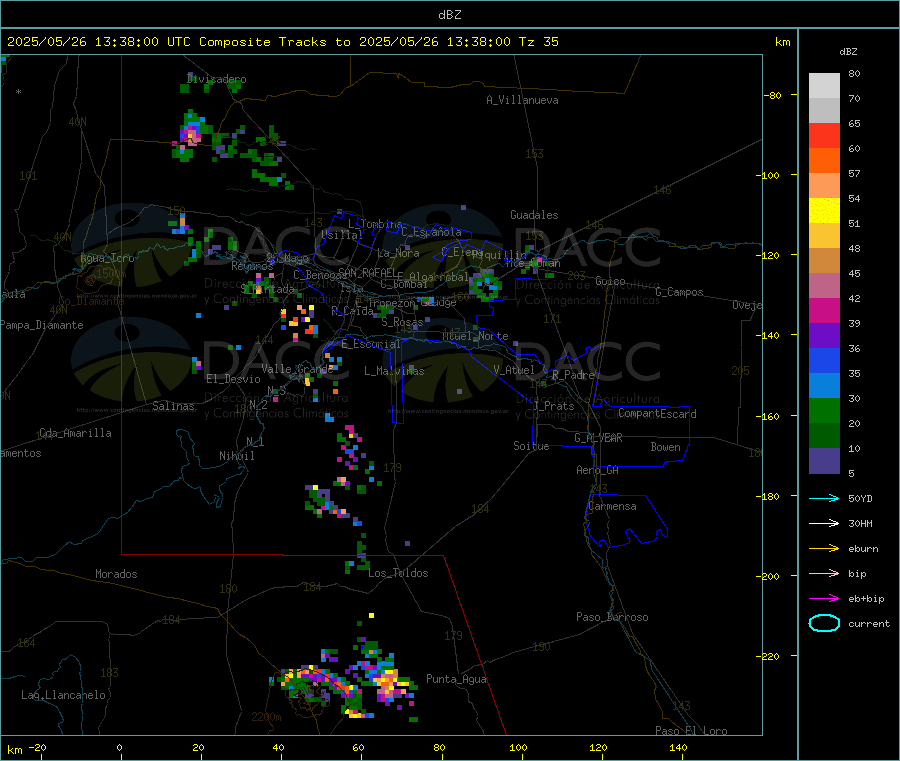Click the cyan 50YD arrow legend

pyautogui.click(x=824, y=498)
